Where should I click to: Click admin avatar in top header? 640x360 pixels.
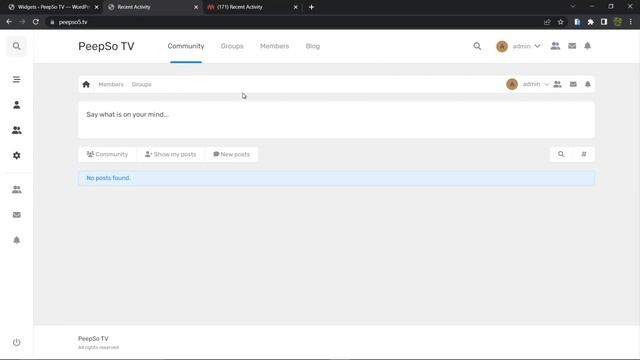pyautogui.click(x=502, y=46)
